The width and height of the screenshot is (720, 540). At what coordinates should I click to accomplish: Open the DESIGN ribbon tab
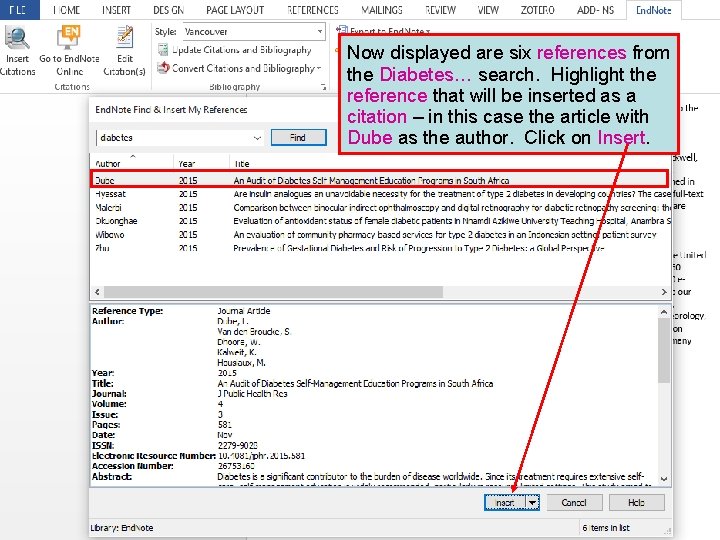pyautogui.click(x=169, y=10)
